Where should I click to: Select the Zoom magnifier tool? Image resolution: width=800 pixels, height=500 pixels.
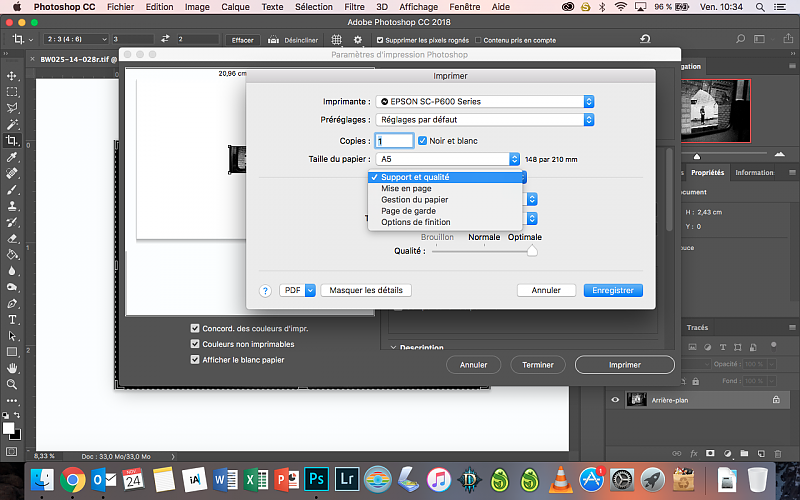coord(12,384)
